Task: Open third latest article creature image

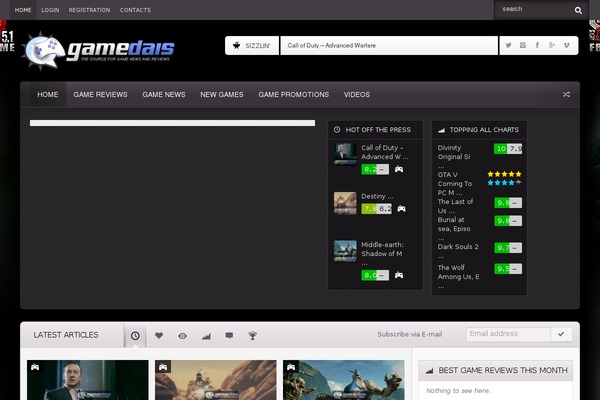Action: (x=344, y=380)
